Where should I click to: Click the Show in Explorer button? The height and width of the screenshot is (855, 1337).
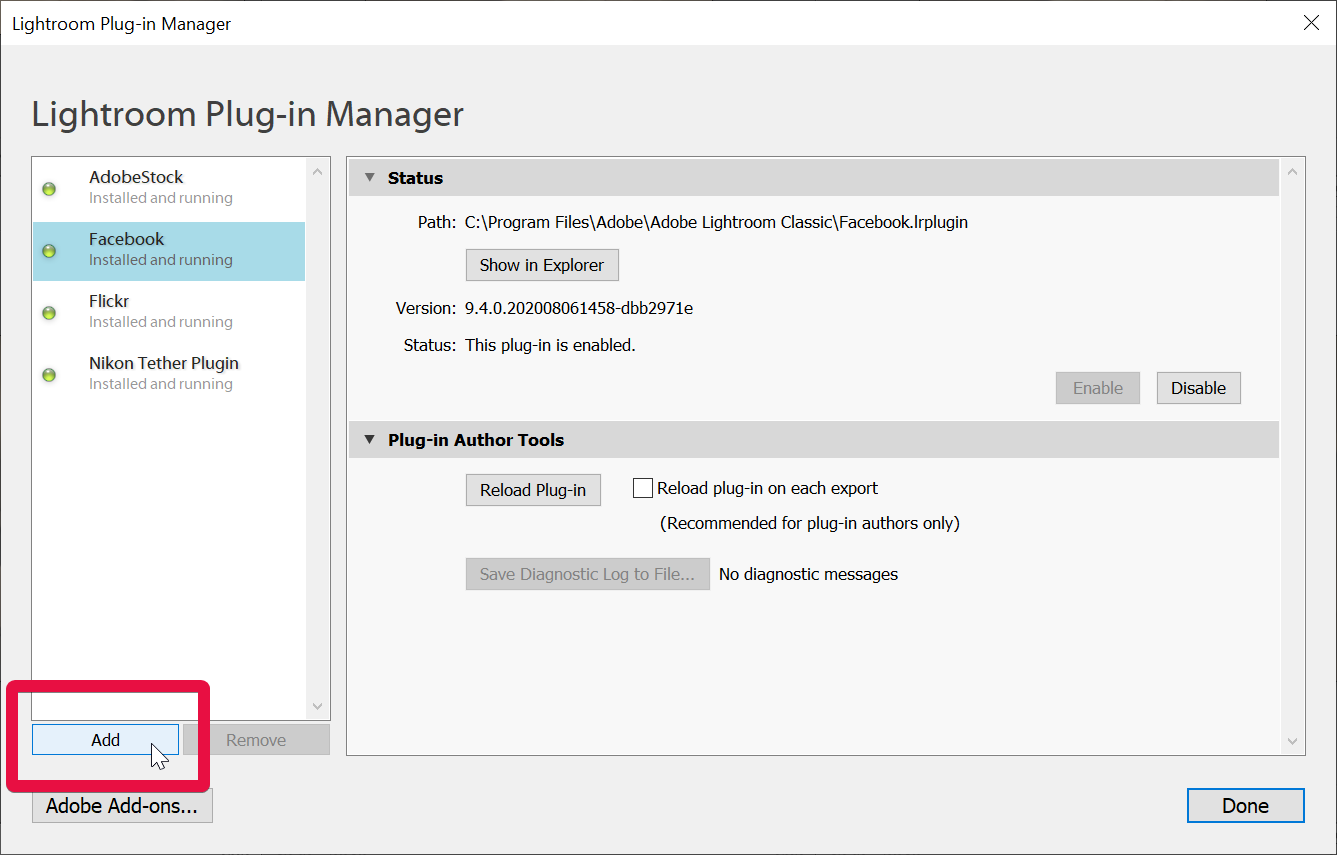tap(542, 265)
